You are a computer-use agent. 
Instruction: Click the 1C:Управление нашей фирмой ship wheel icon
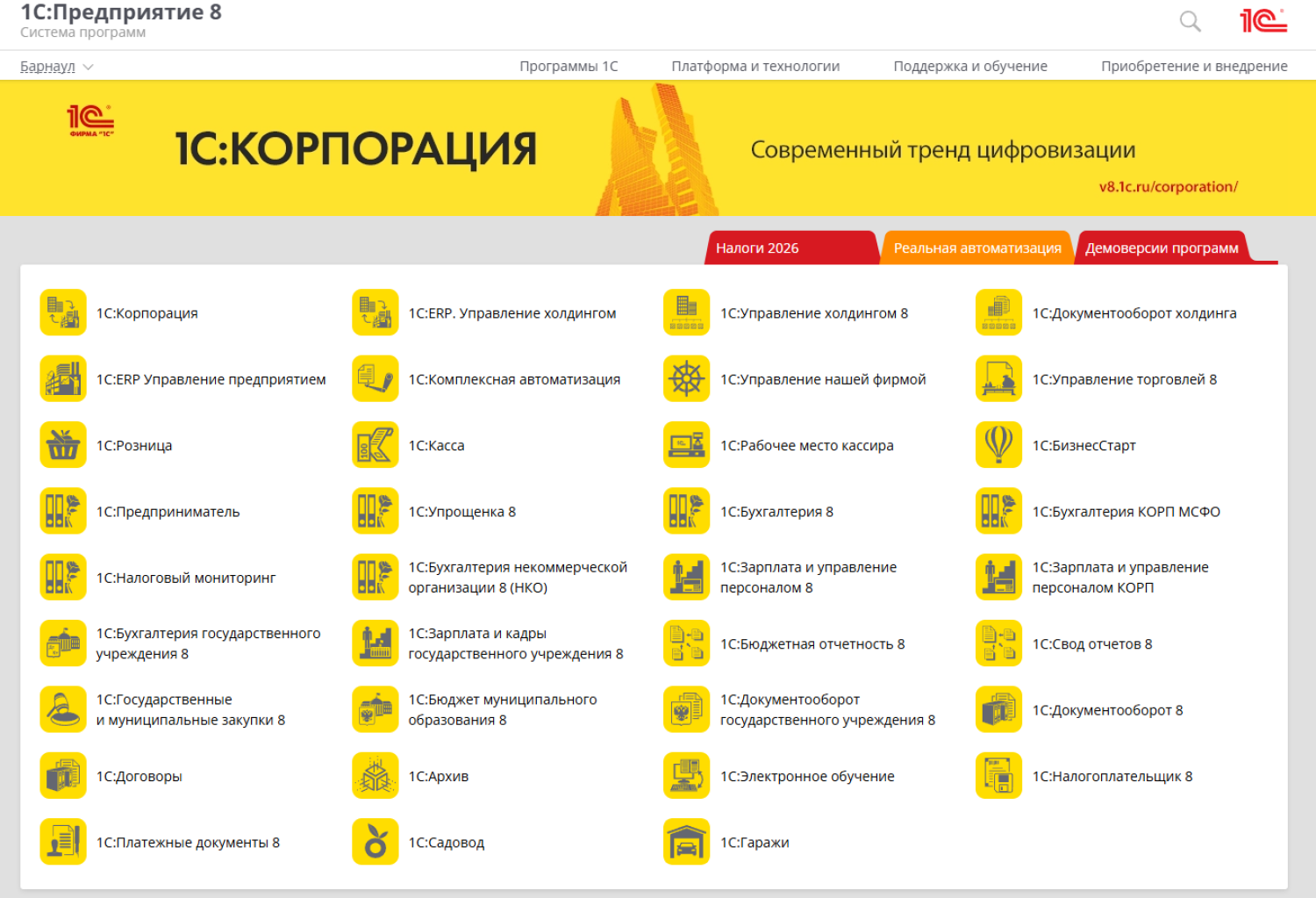pyautogui.click(x=686, y=379)
